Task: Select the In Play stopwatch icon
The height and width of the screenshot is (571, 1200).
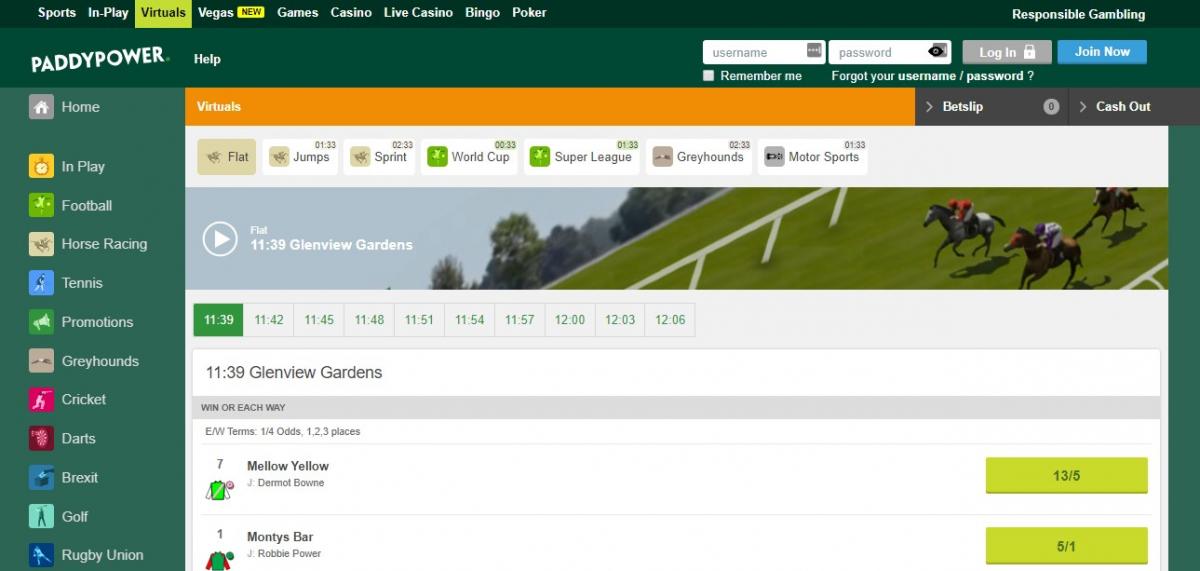Action: [41, 166]
